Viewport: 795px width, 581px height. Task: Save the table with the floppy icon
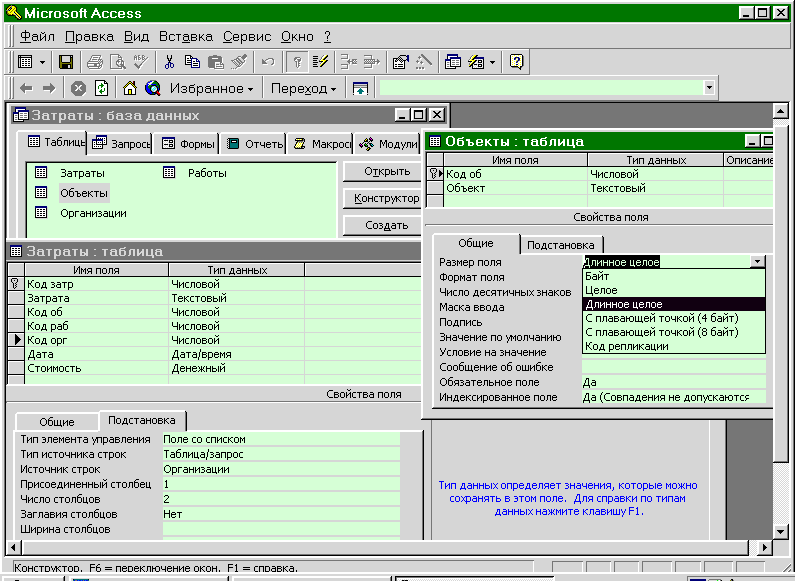pos(66,62)
